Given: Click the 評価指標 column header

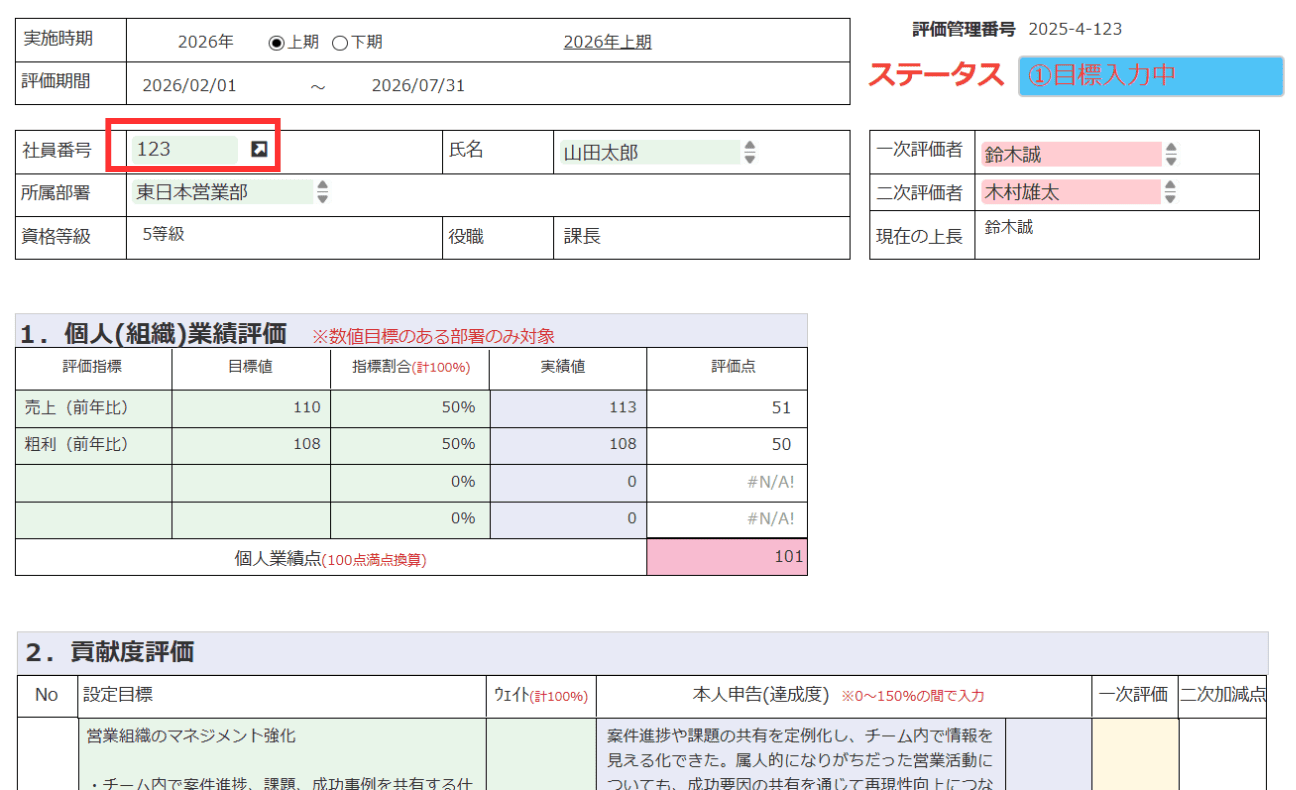Looking at the screenshot, I should [x=93, y=367].
